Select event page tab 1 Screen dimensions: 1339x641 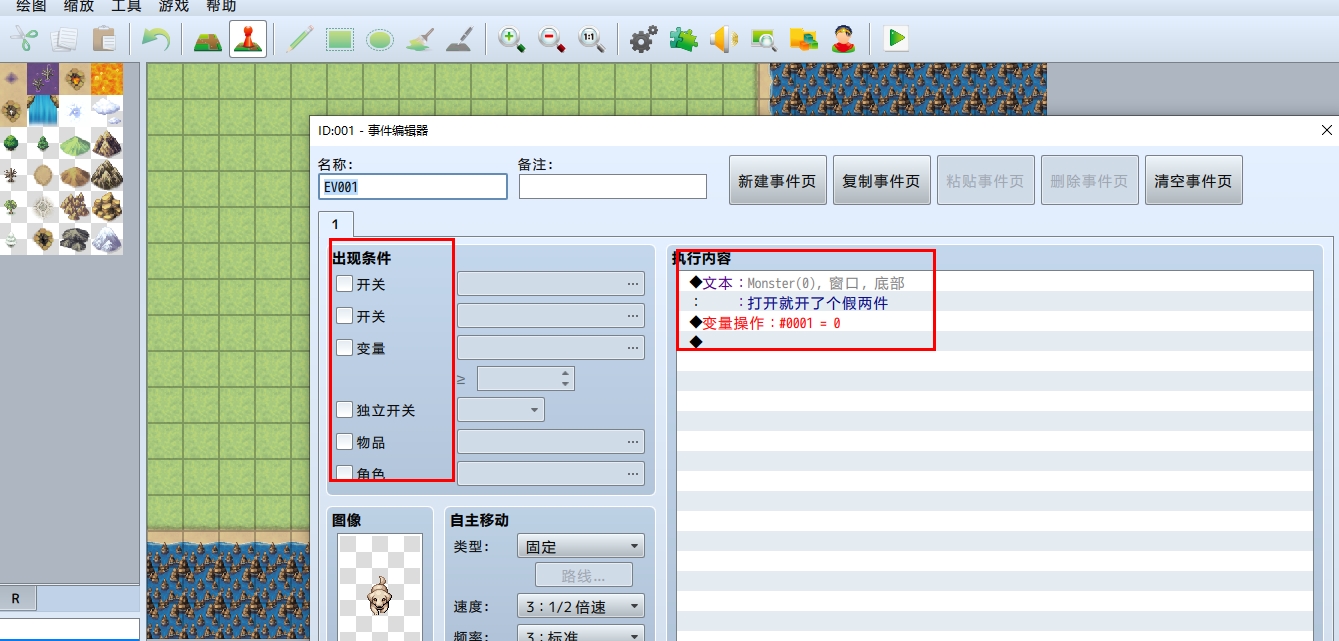(335, 224)
